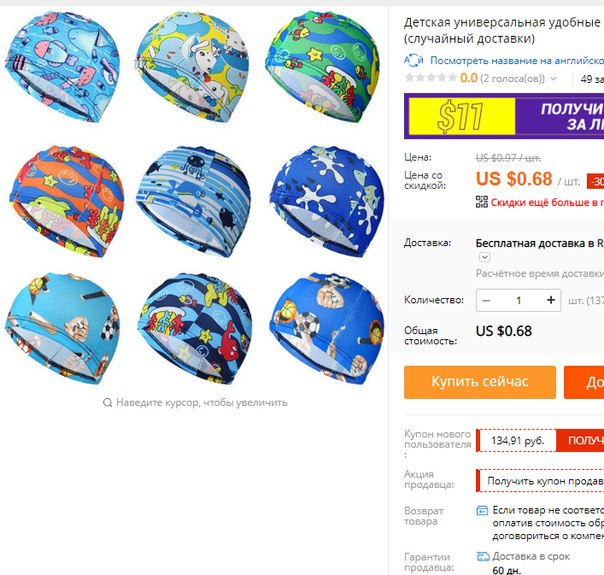The image size is (604, 575).
Task: Click the translate icon beside English title link
Action: pyautogui.click(x=414, y=60)
